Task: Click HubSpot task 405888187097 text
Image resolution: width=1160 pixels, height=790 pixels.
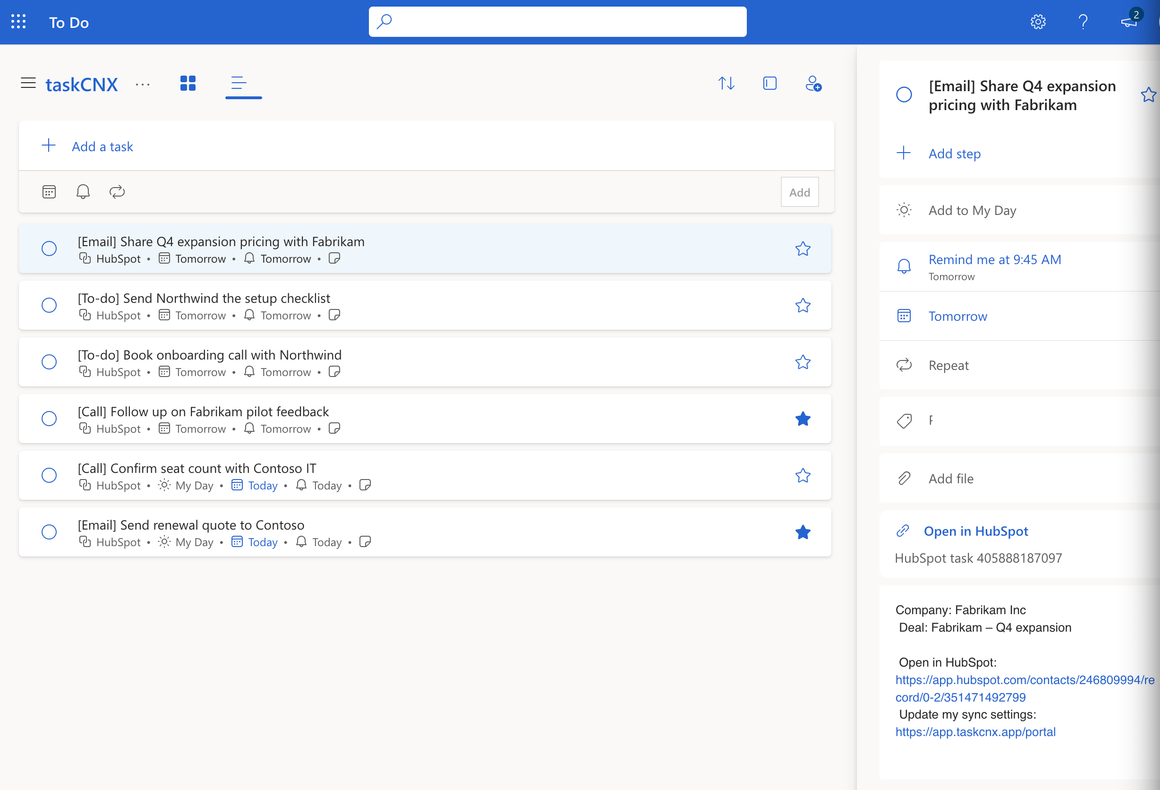Action: (x=978, y=558)
